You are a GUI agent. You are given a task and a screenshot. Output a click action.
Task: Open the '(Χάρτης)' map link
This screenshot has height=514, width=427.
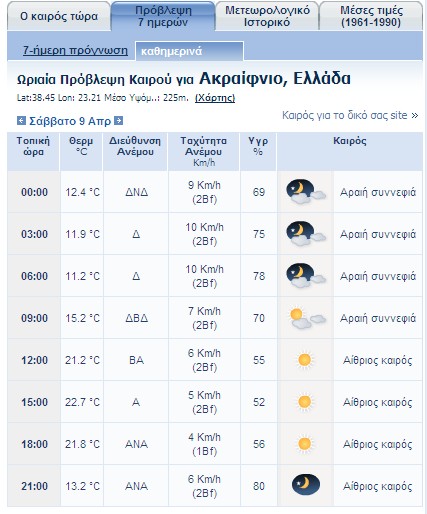click(215, 98)
